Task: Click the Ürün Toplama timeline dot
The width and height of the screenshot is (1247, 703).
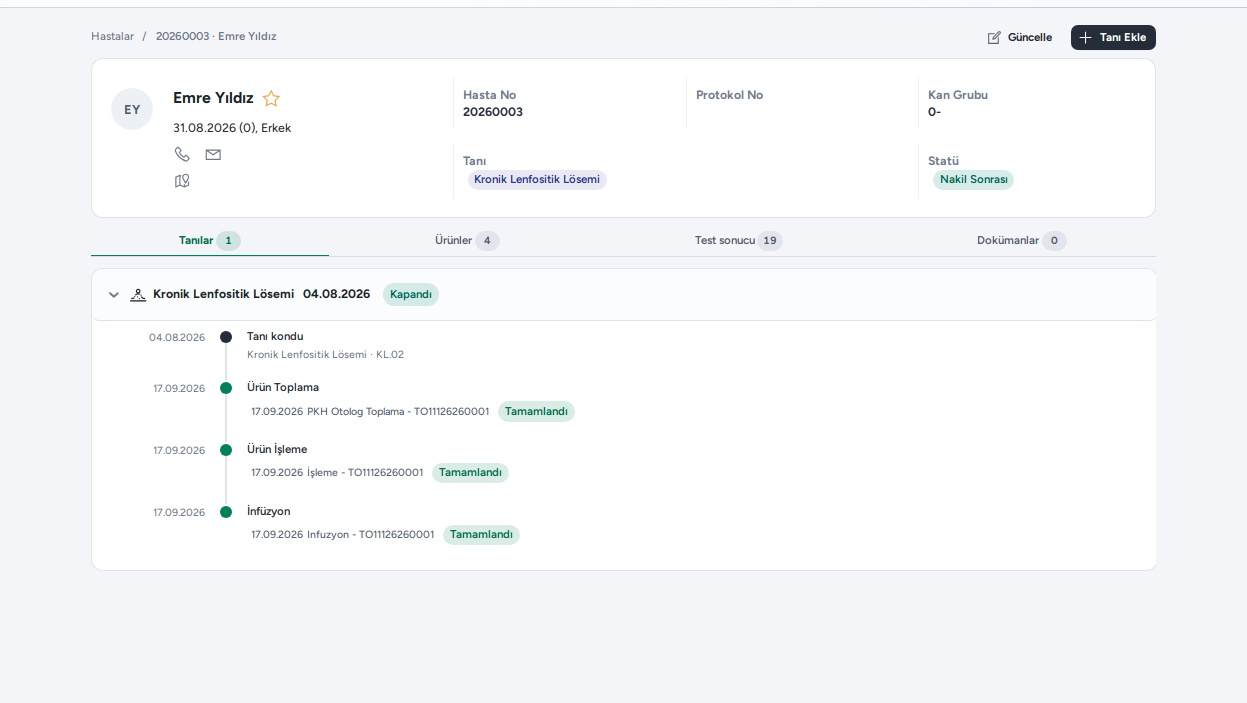Action: [226, 388]
